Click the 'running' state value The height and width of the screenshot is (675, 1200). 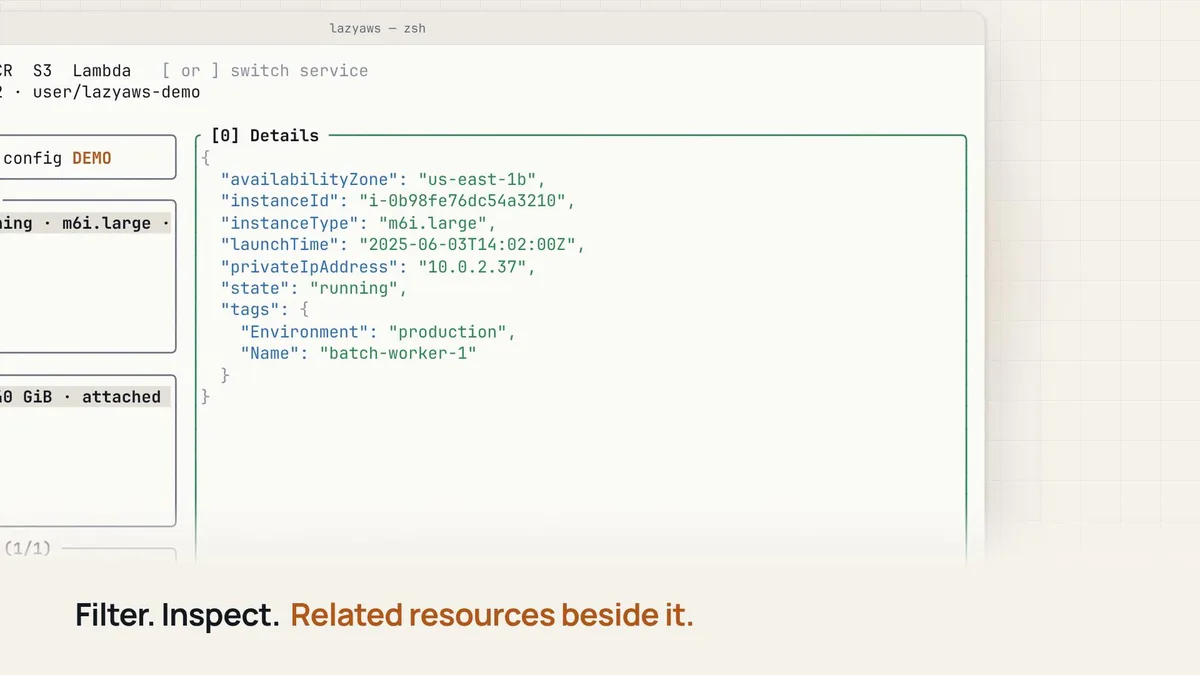[354, 288]
